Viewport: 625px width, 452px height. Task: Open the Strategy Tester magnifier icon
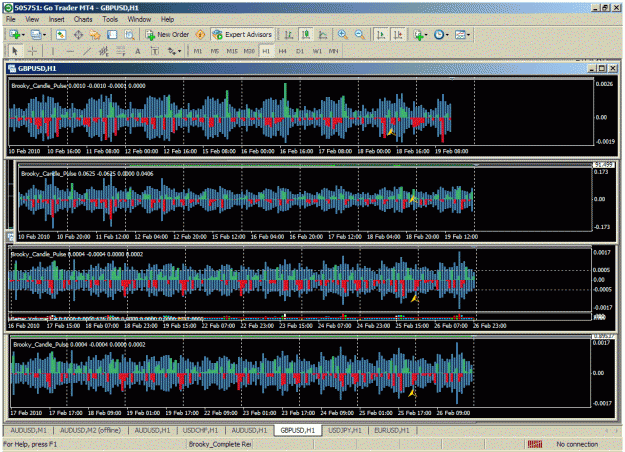129,35
